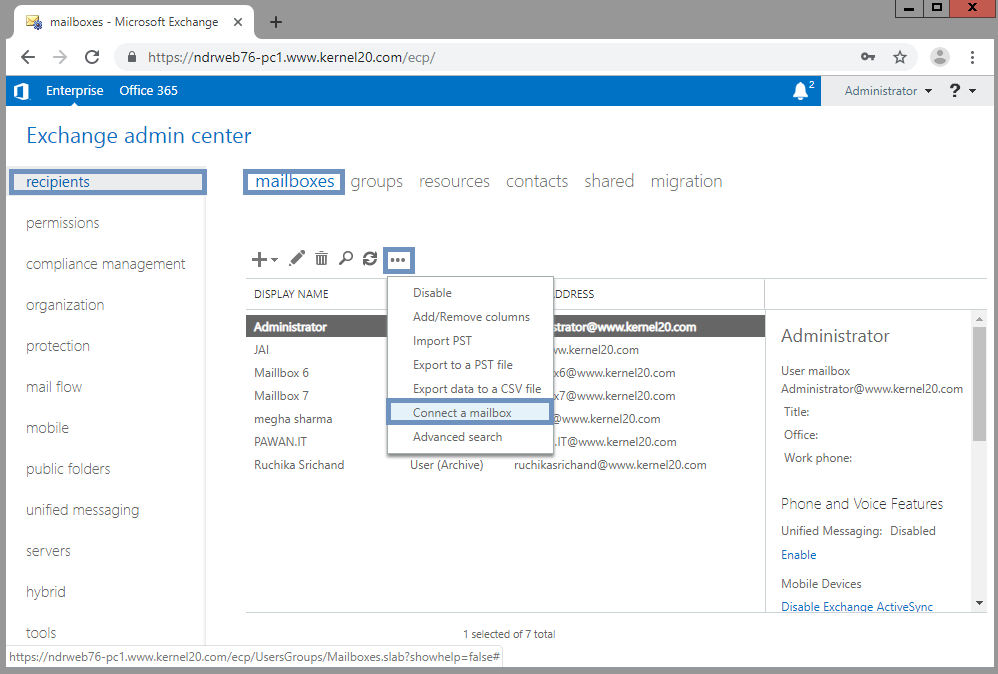Open the More options ellipsis menu
Screen dimensions: 998x674
(398, 259)
